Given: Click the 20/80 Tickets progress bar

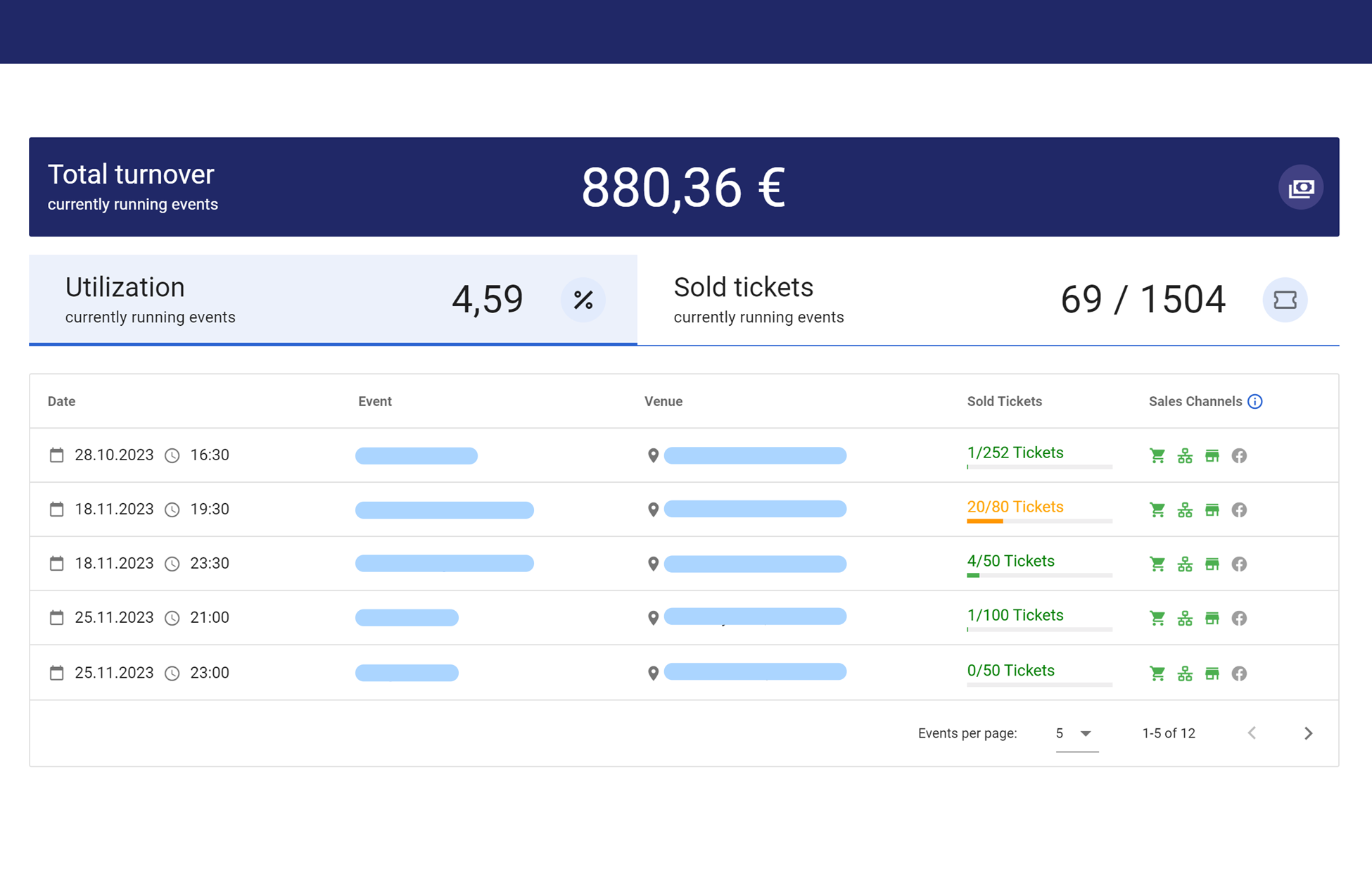Looking at the screenshot, I should tap(1038, 521).
